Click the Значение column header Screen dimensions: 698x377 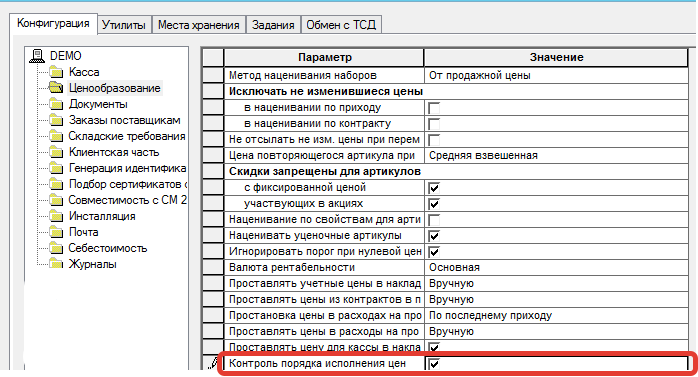coord(556,57)
